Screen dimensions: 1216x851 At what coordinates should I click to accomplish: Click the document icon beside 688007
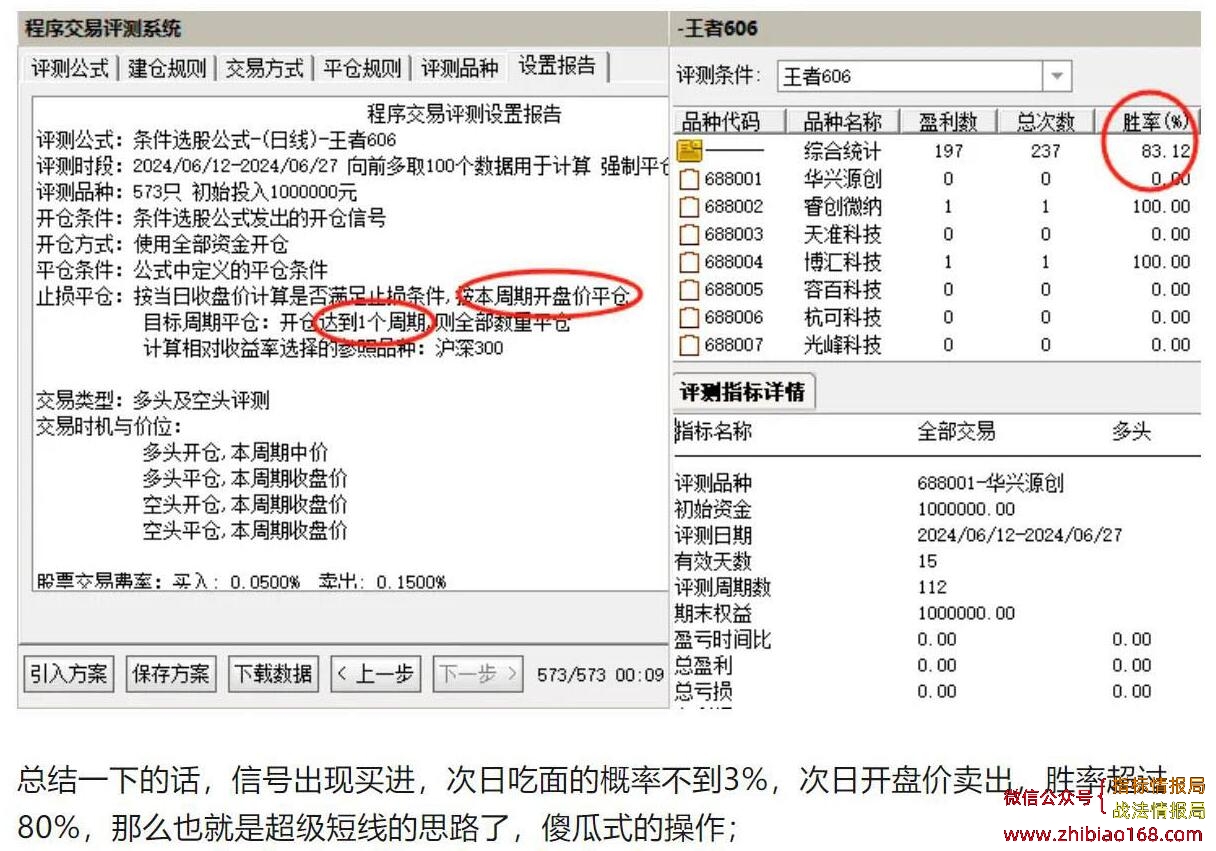(689, 346)
